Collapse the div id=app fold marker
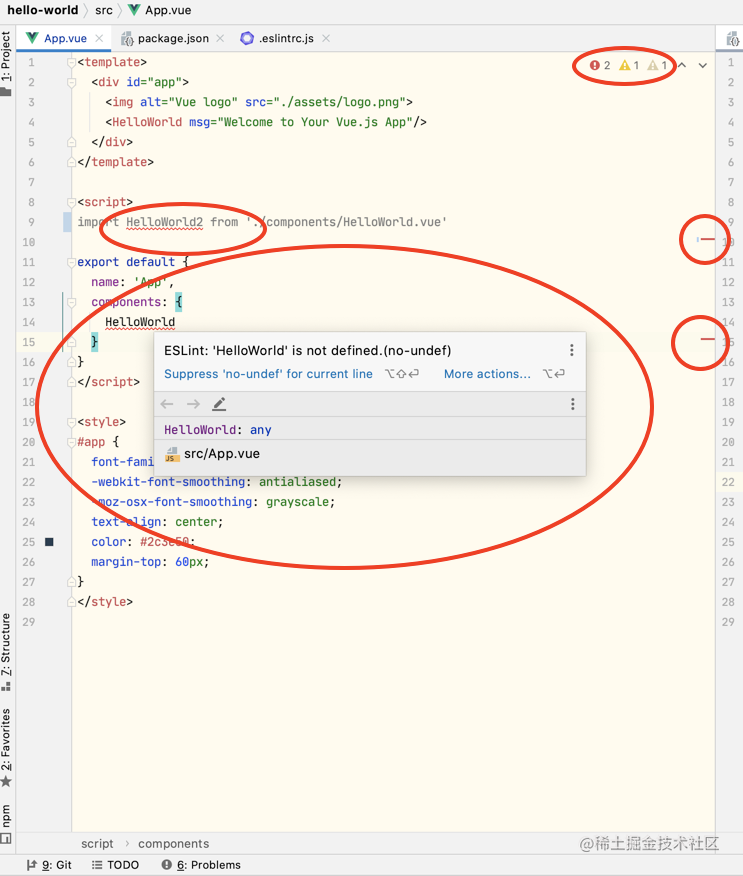The height and width of the screenshot is (876, 743). point(72,83)
